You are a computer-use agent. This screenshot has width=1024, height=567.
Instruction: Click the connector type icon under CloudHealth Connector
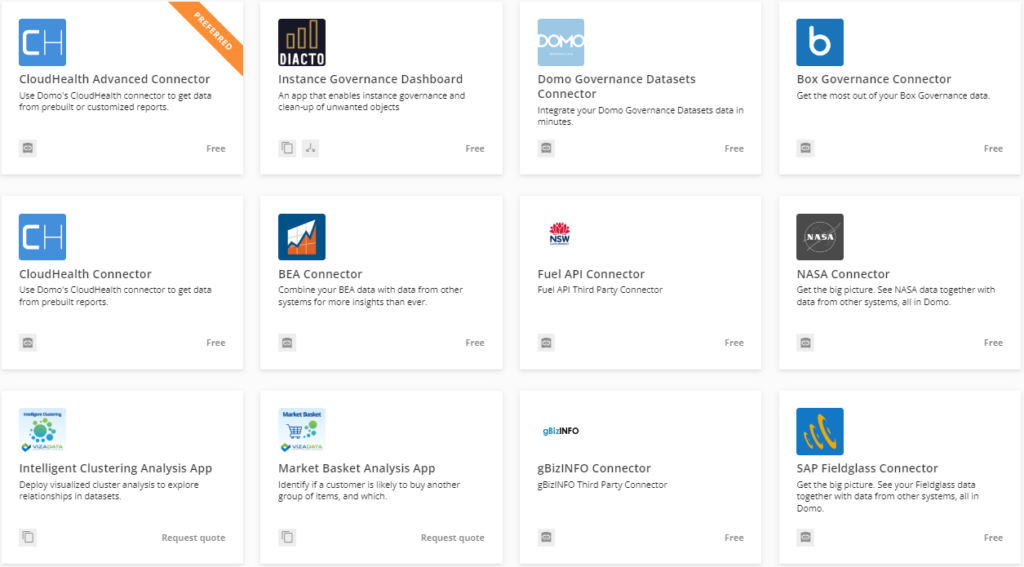pyautogui.click(x=28, y=342)
